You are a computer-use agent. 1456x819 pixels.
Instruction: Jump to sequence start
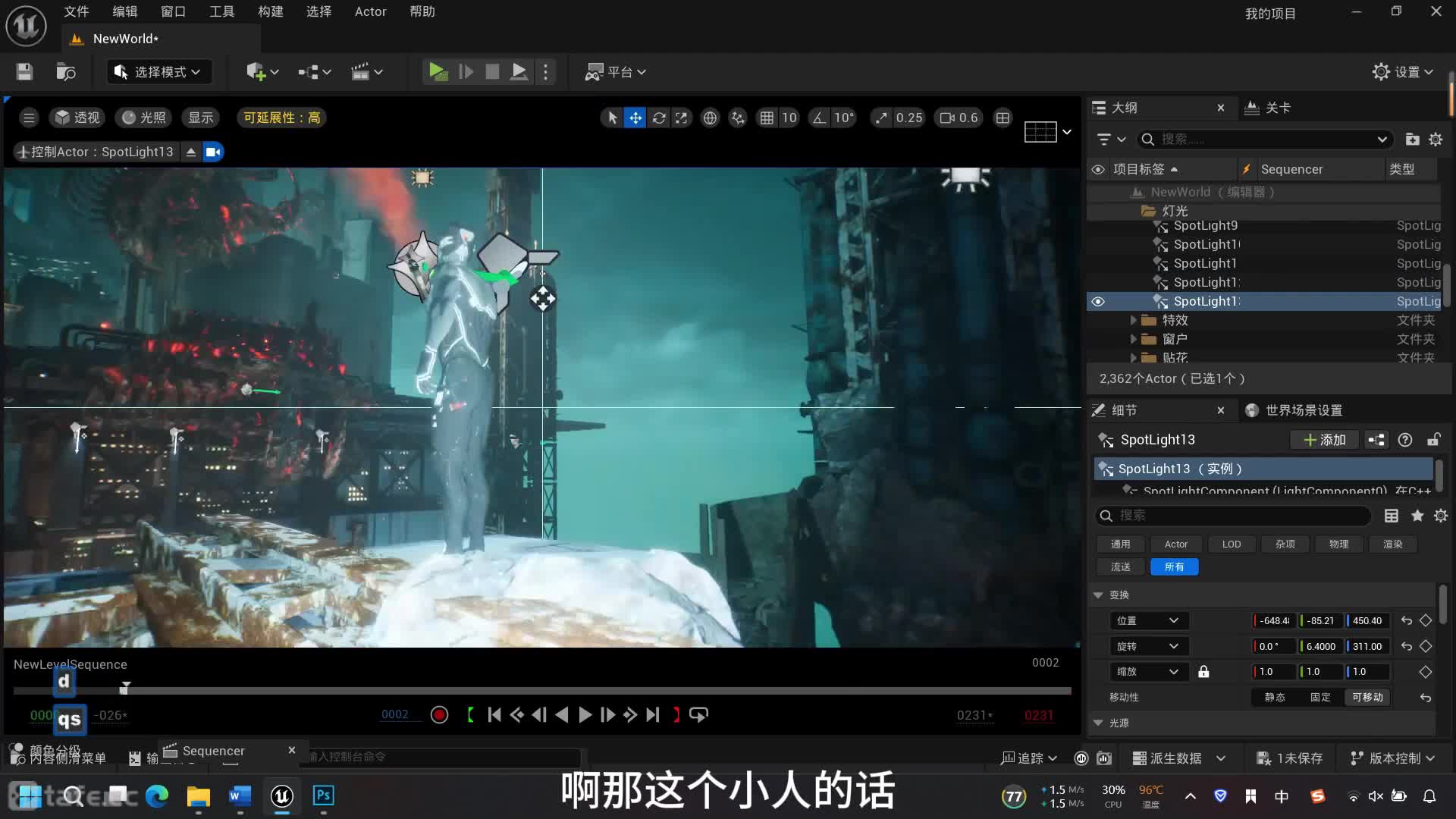(x=494, y=715)
